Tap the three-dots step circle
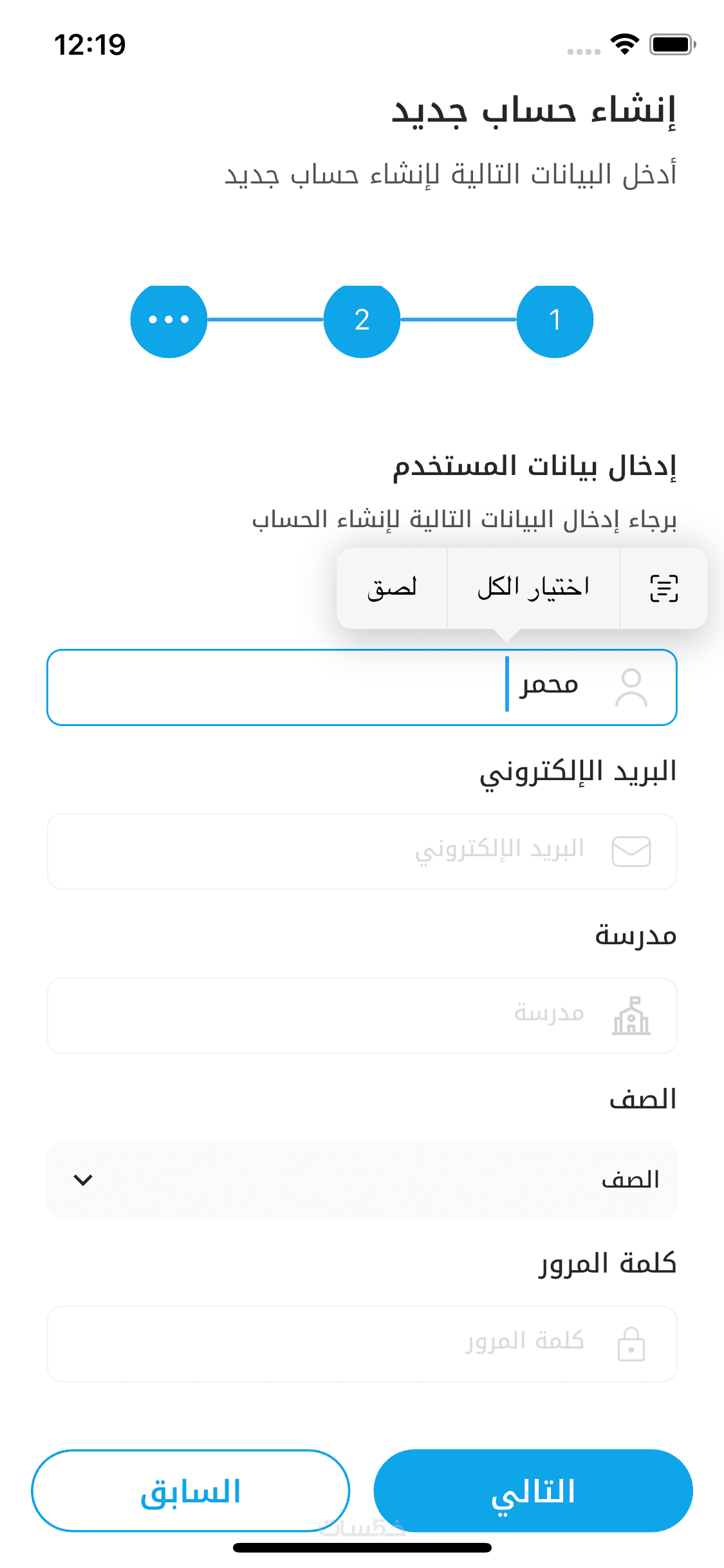The image size is (724, 1568). pos(169,320)
